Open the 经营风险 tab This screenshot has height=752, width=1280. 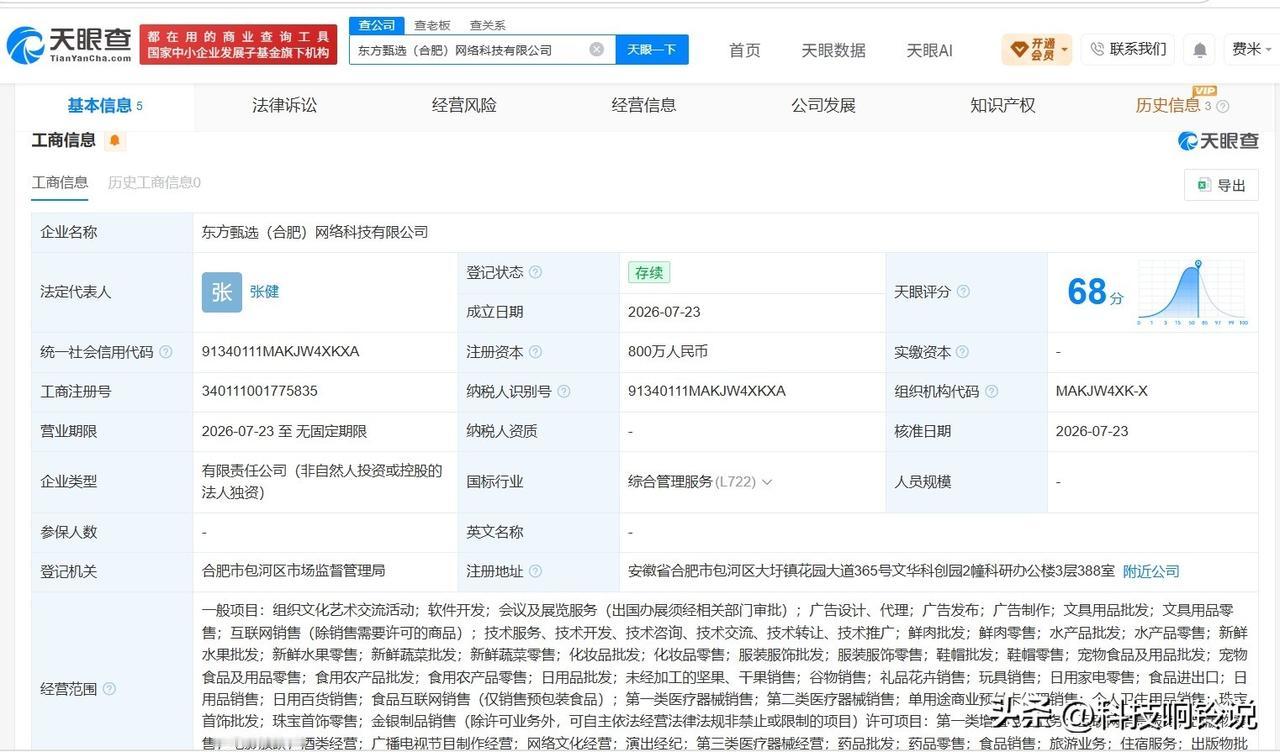click(464, 105)
